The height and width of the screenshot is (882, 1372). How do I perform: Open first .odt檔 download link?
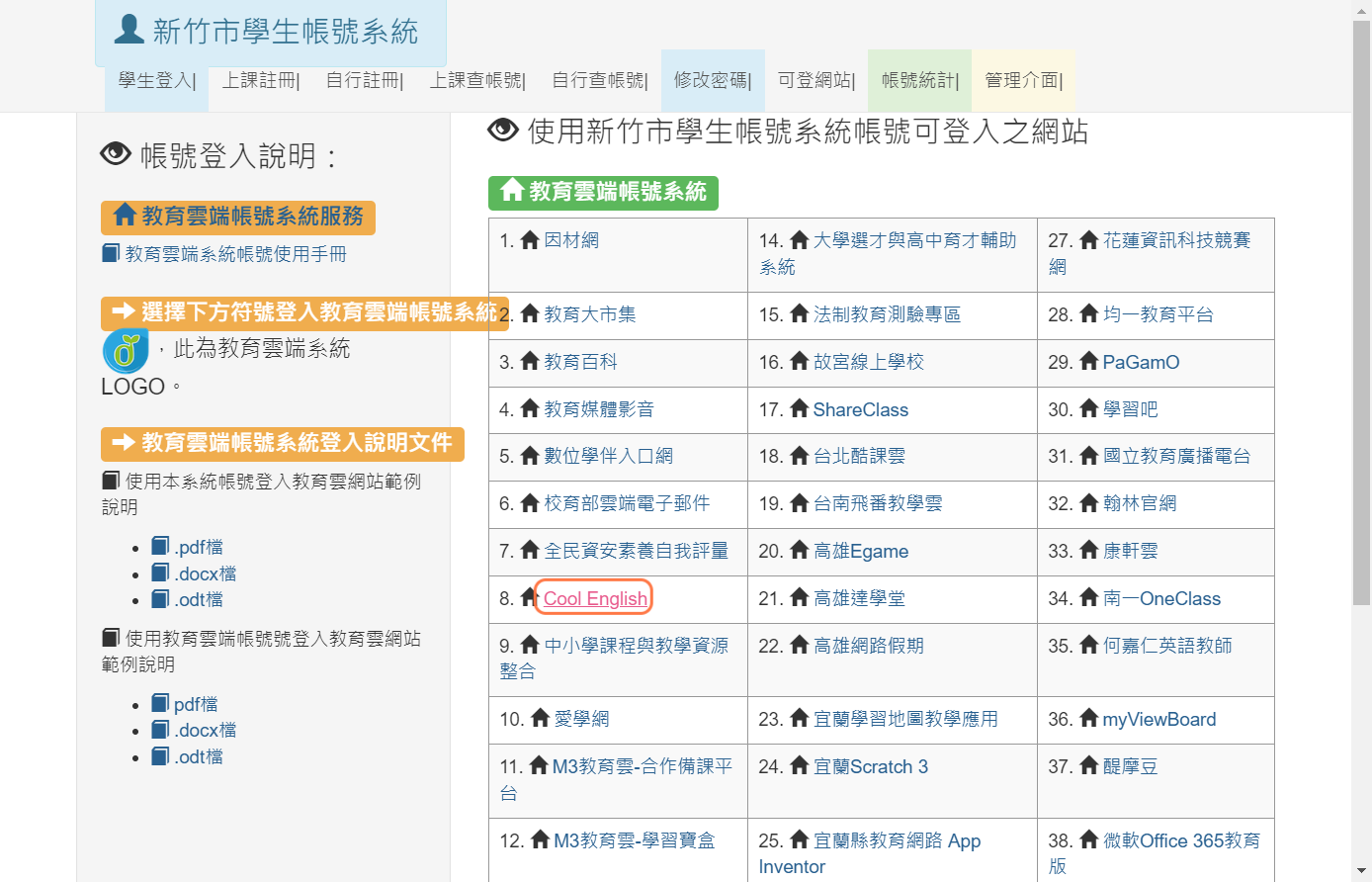199,599
